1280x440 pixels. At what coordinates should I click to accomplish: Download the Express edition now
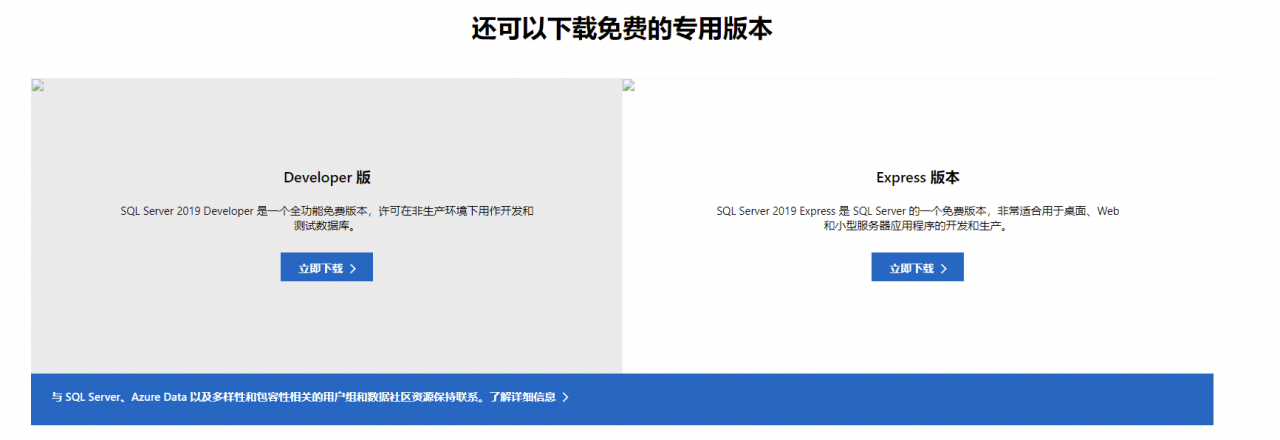(917, 267)
